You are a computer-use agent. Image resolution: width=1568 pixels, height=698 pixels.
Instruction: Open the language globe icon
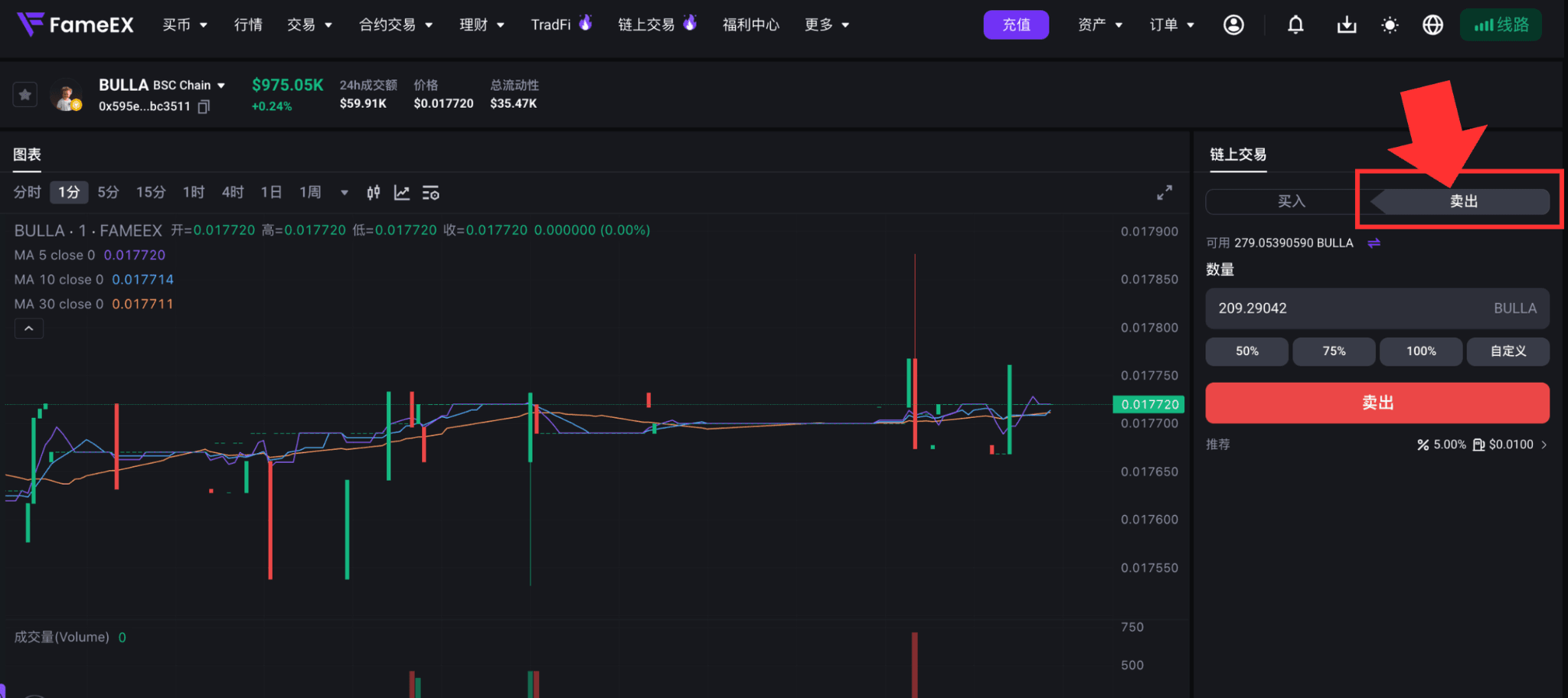pyautogui.click(x=1432, y=25)
